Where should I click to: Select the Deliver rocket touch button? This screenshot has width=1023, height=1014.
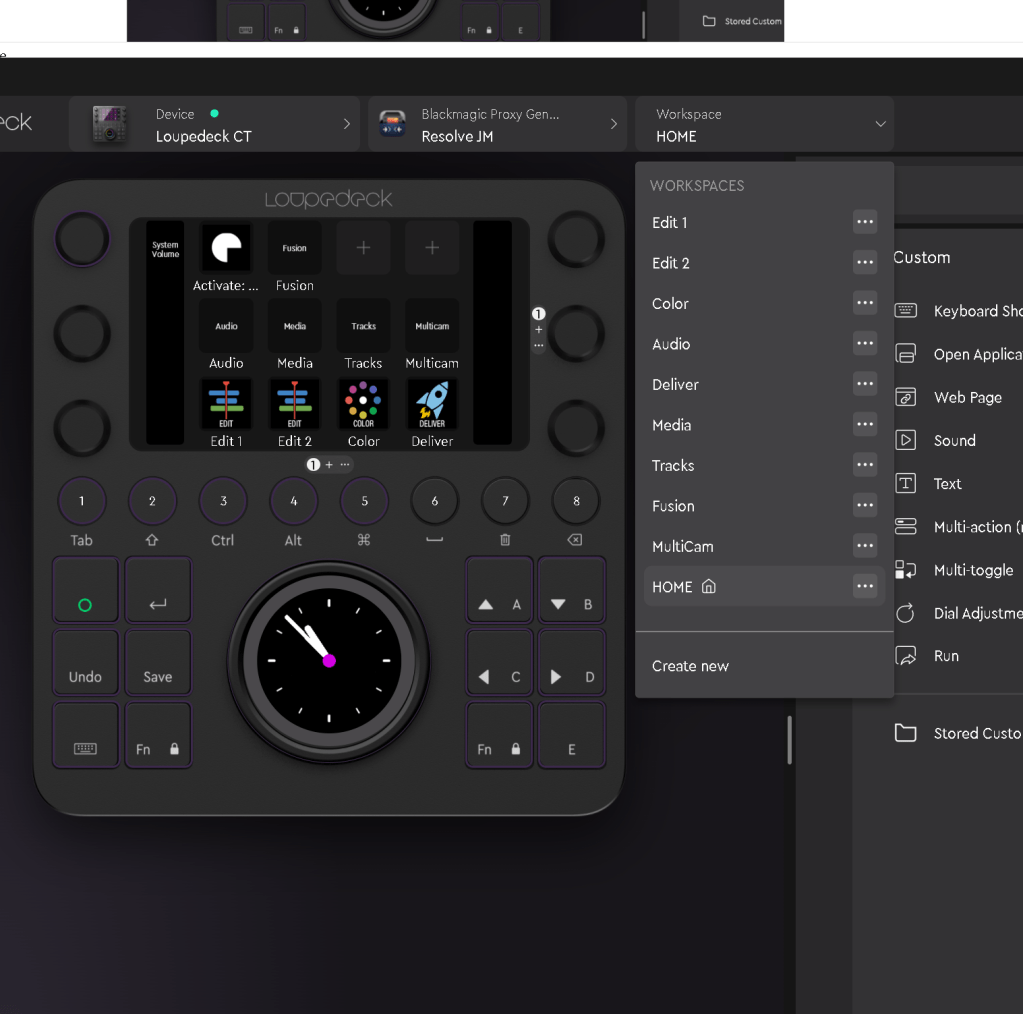(x=432, y=404)
